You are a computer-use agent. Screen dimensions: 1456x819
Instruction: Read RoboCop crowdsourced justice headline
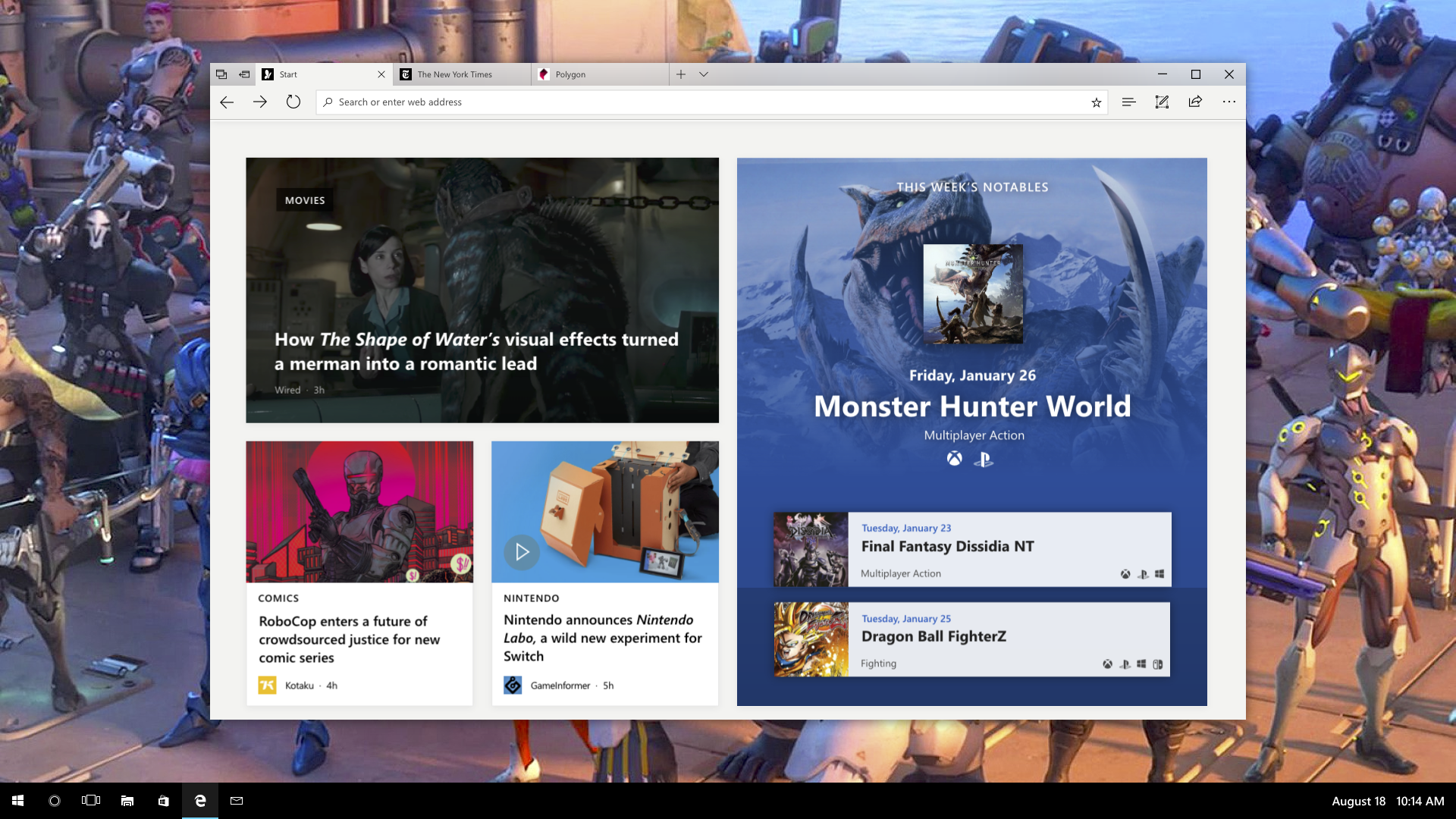click(349, 639)
